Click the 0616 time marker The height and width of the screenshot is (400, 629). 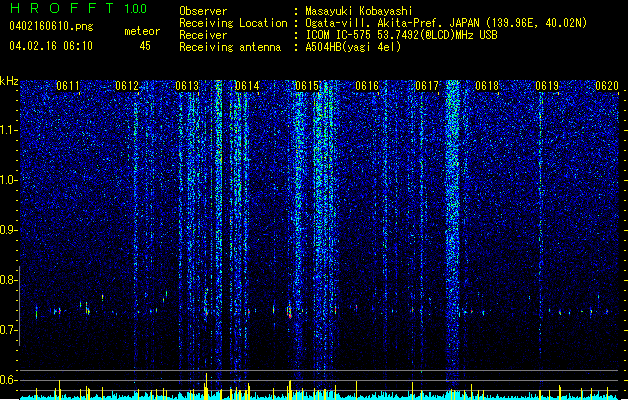tap(367, 86)
